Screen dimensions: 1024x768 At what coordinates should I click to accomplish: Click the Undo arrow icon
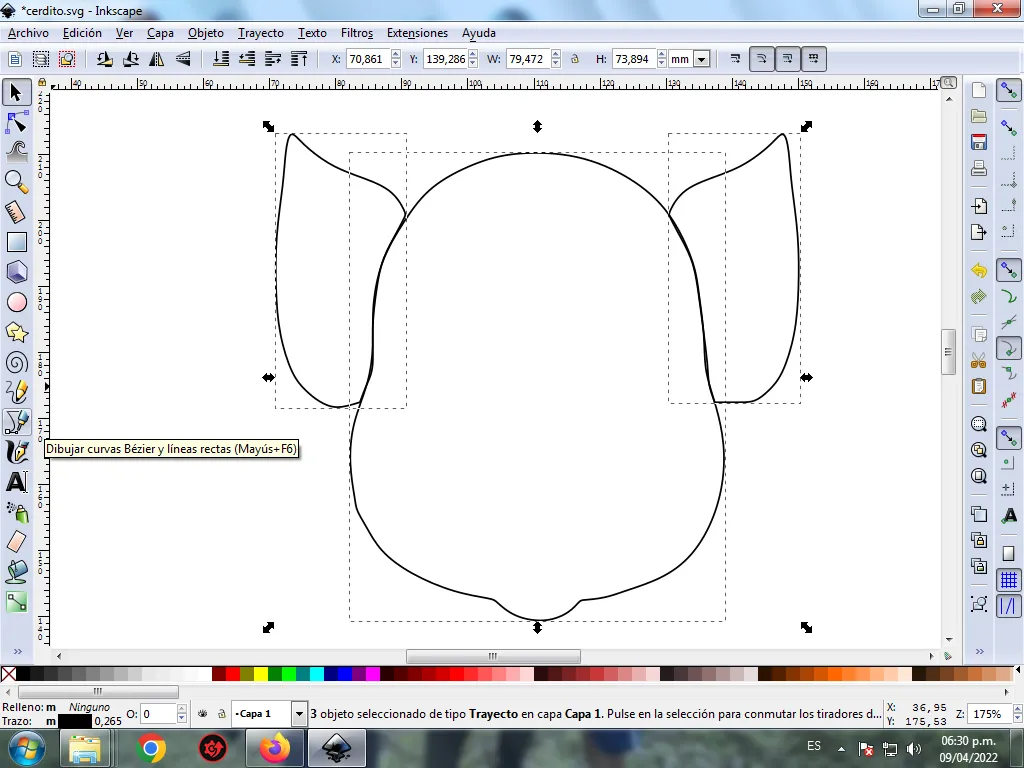point(978,270)
